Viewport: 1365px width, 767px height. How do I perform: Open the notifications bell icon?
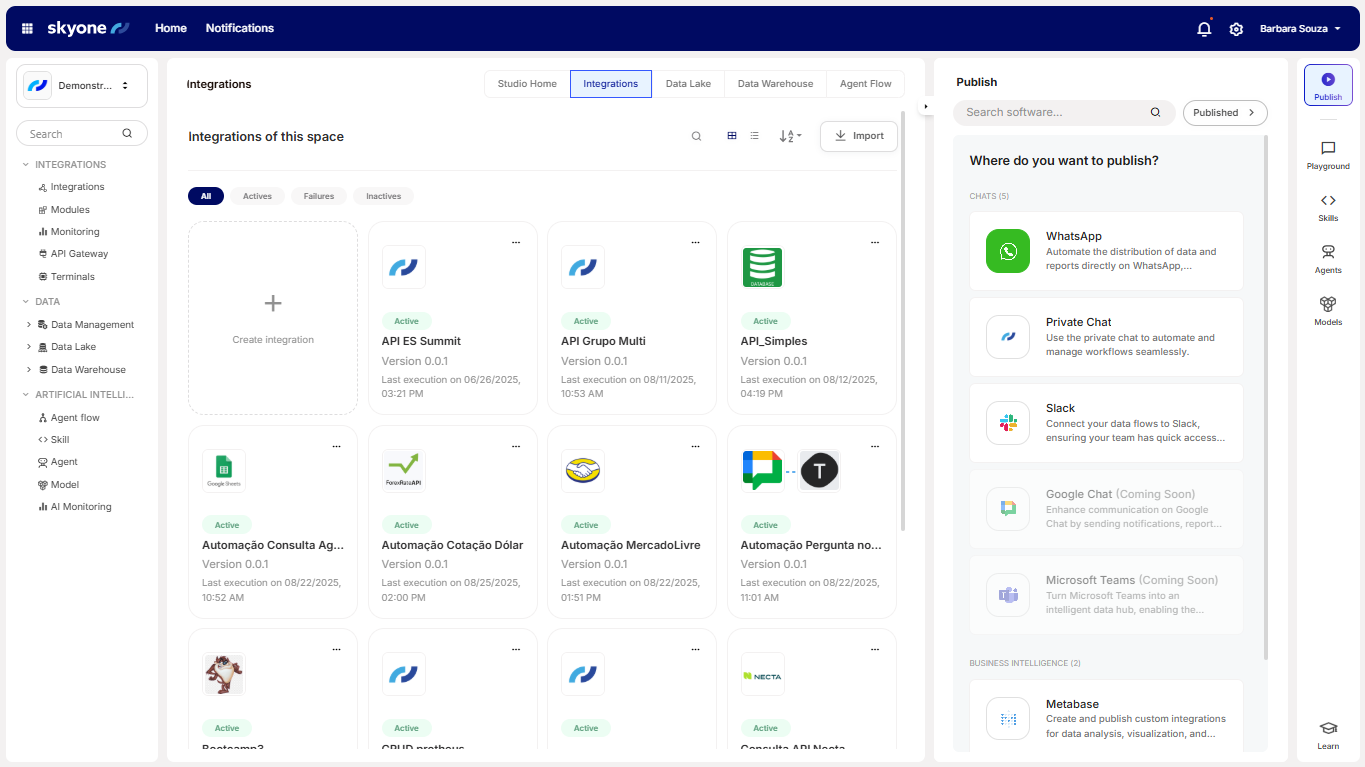pos(1204,29)
